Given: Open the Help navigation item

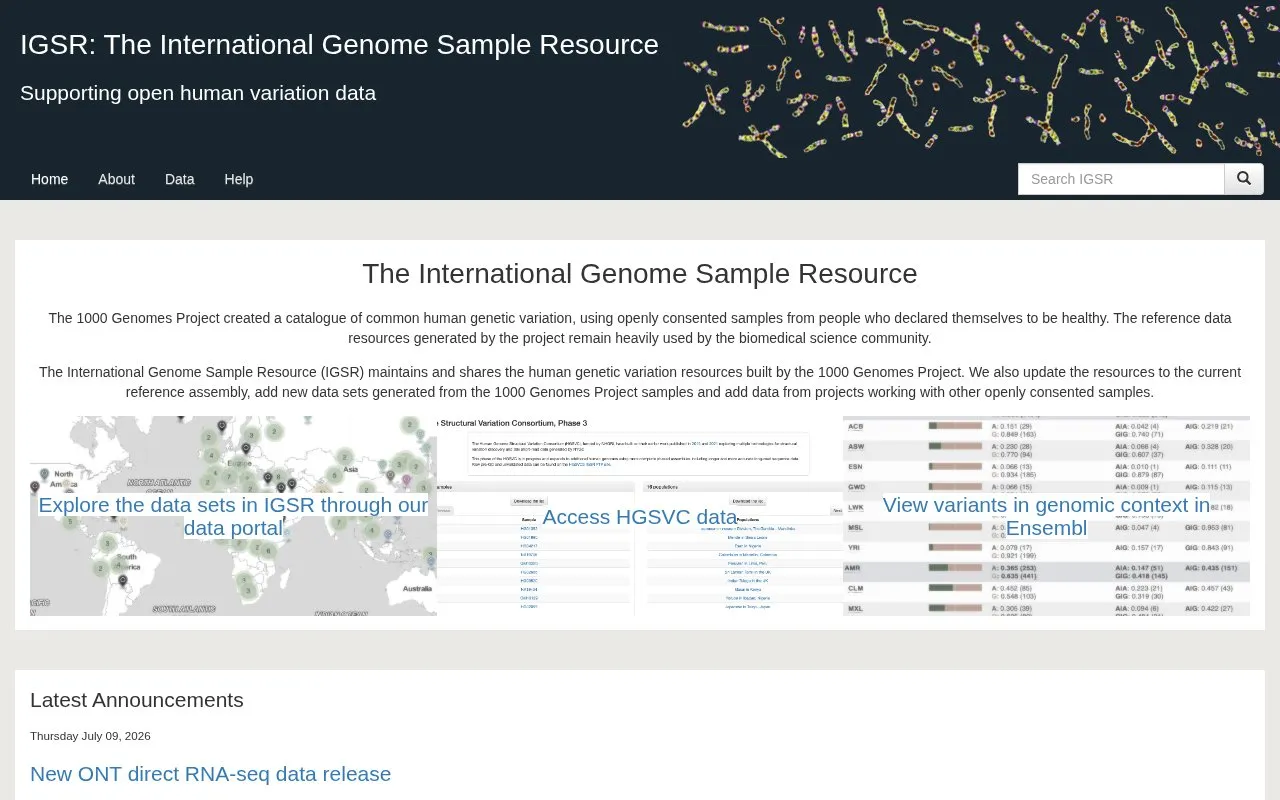Looking at the screenshot, I should pyautogui.click(x=239, y=179).
